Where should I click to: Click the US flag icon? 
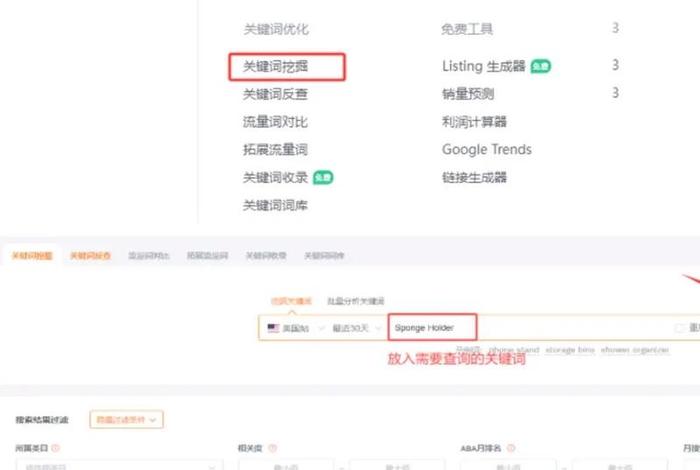click(x=273, y=328)
